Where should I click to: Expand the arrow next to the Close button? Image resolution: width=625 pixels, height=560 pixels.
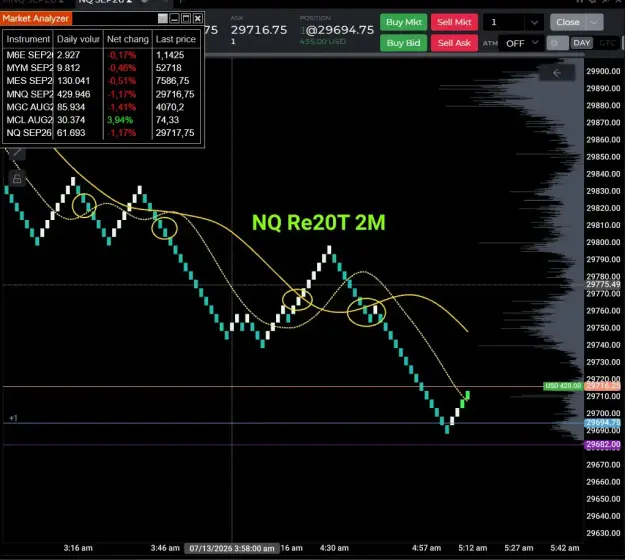tap(594, 22)
